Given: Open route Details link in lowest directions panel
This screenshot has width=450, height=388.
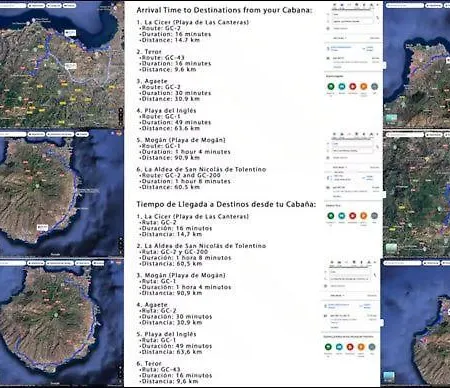Looking at the screenshot, I should [335, 328].
